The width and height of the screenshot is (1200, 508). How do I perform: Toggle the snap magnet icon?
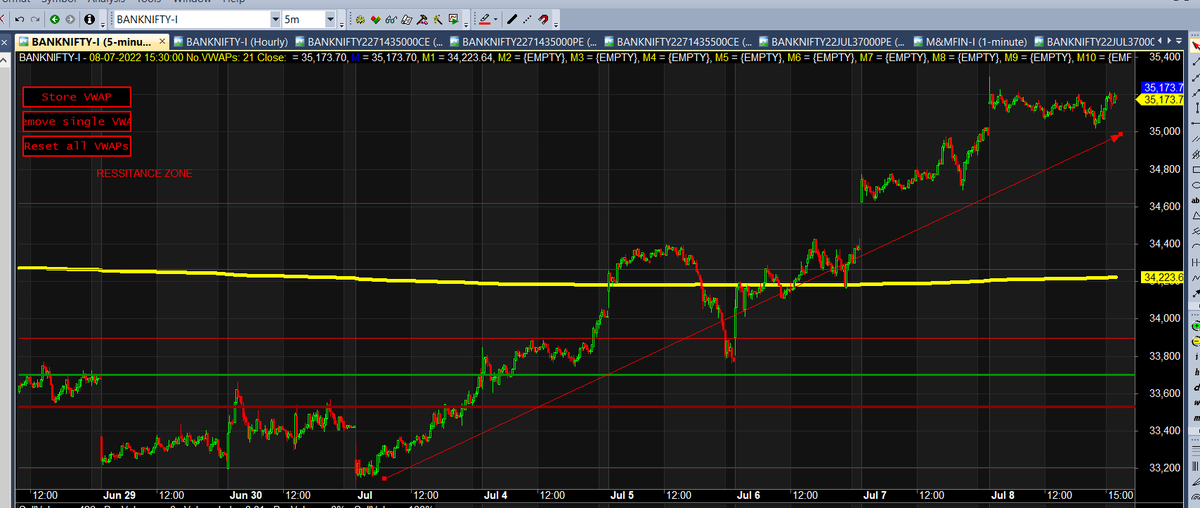[x=543, y=19]
